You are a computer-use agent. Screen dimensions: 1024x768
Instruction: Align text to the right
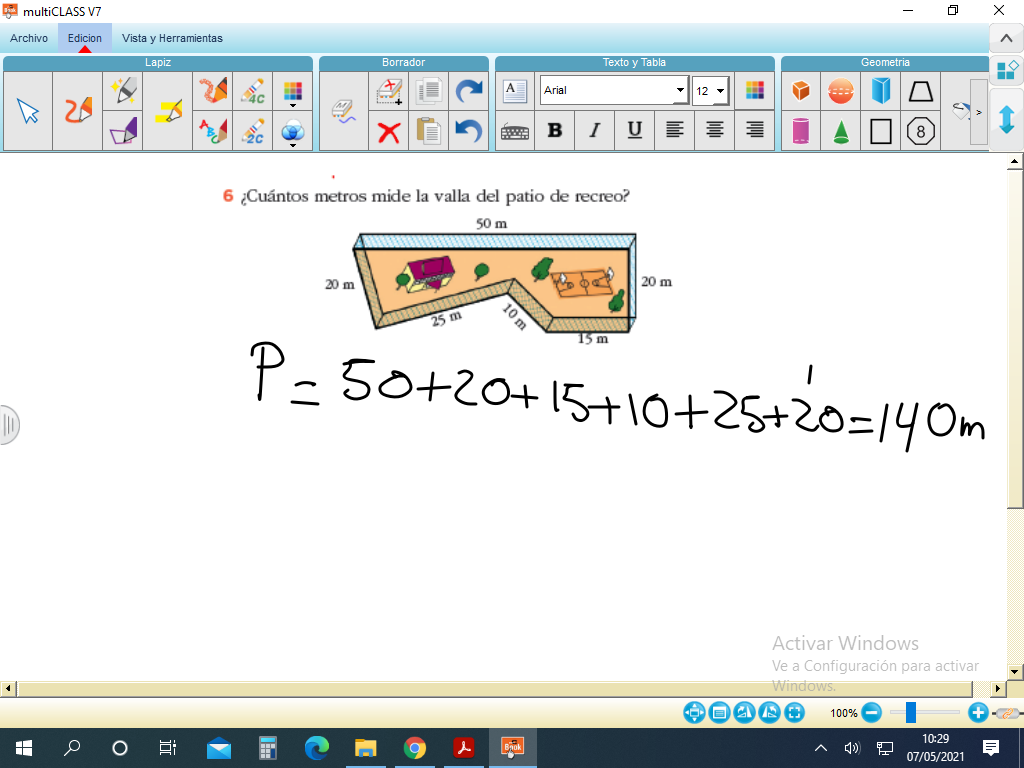coord(754,131)
